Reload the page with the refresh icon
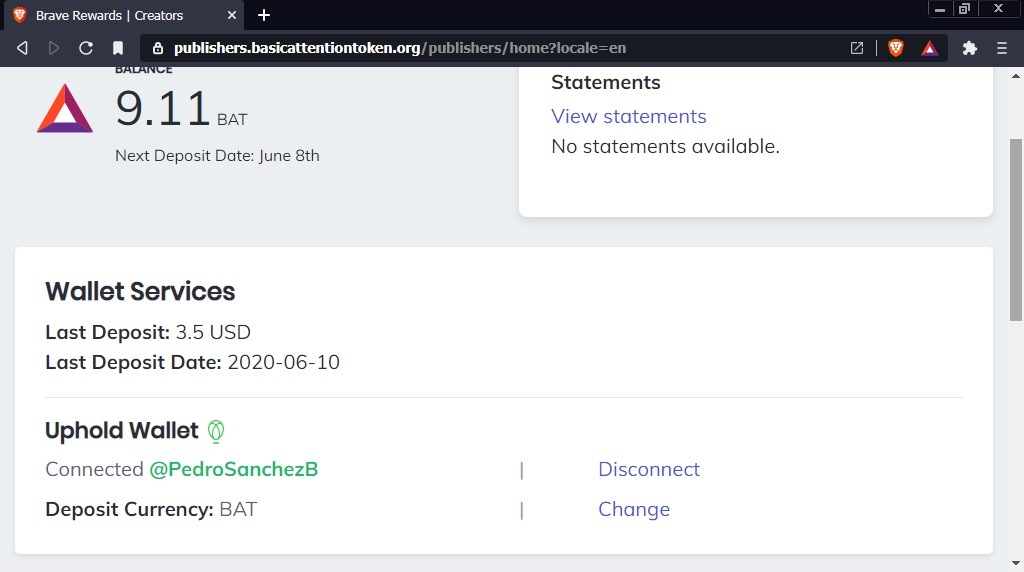Image resolution: width=1024 pixels, height=572 pixels. point(86,48)
